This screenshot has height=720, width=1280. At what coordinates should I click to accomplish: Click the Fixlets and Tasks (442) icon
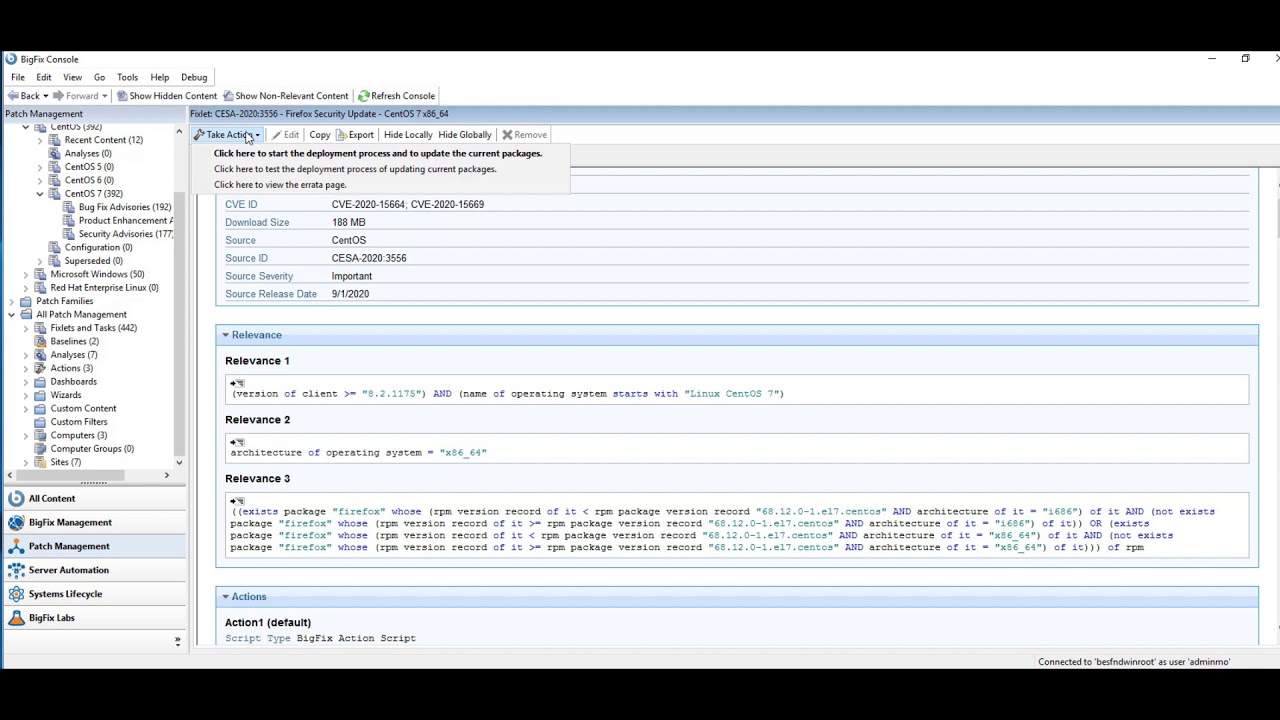click(40, 328)
